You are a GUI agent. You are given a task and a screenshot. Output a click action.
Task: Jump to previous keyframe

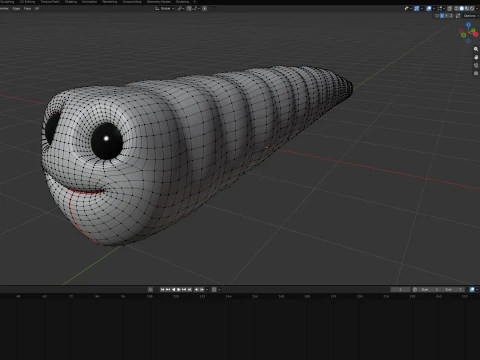pyautogui.click(x=168, y=290)
